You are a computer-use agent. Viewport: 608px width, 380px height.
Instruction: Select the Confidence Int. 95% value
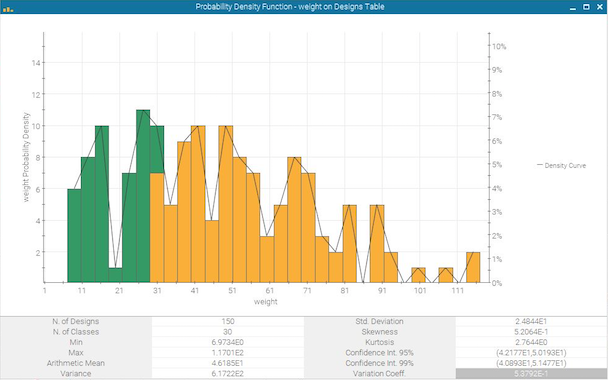coord(531,353)
